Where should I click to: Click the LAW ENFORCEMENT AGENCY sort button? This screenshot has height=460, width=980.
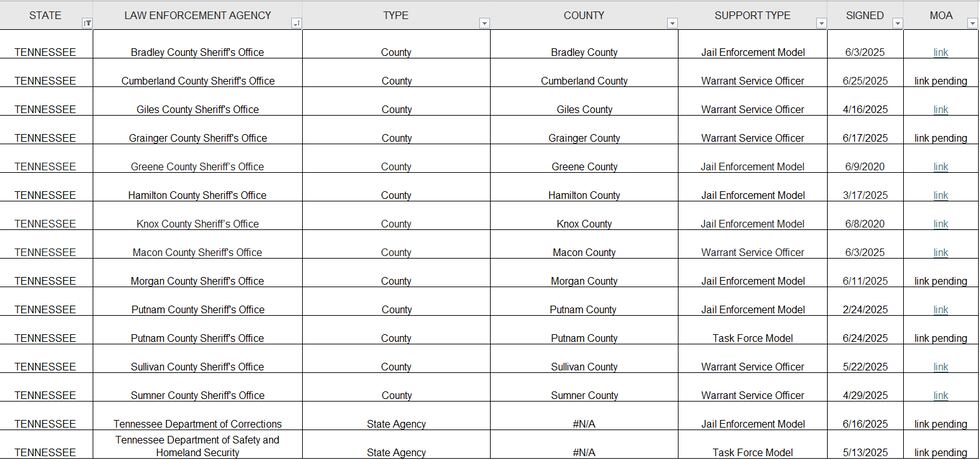(296, 23)
